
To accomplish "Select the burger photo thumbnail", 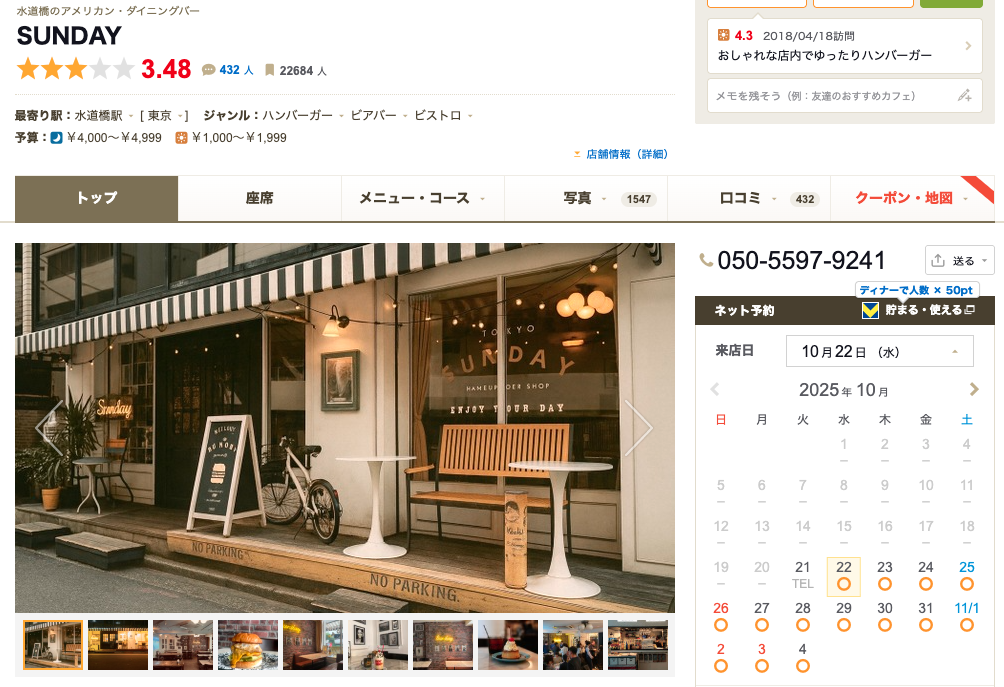I will (248, 645).
